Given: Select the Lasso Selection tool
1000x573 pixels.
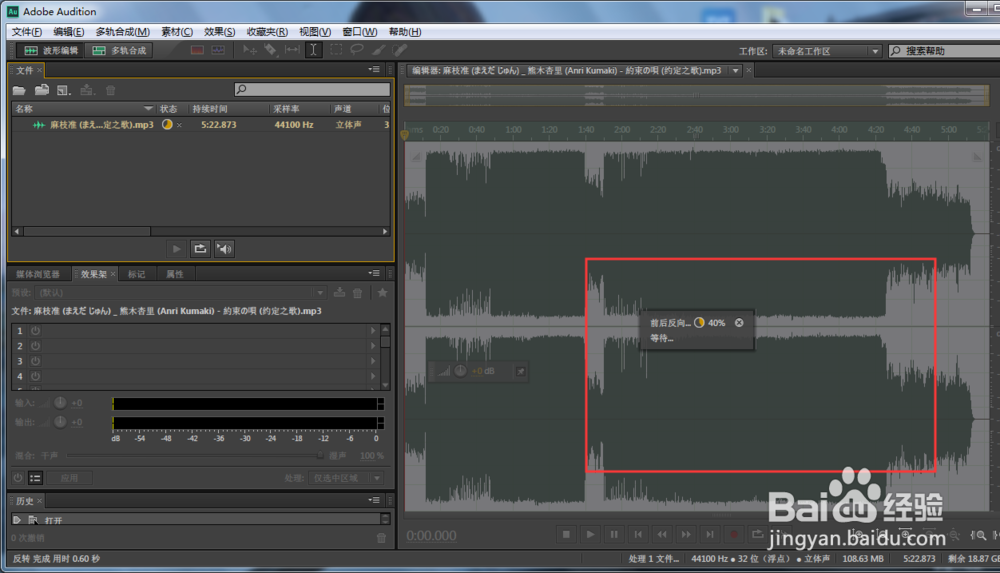Looking at the screenshot, I should (357, 50).
